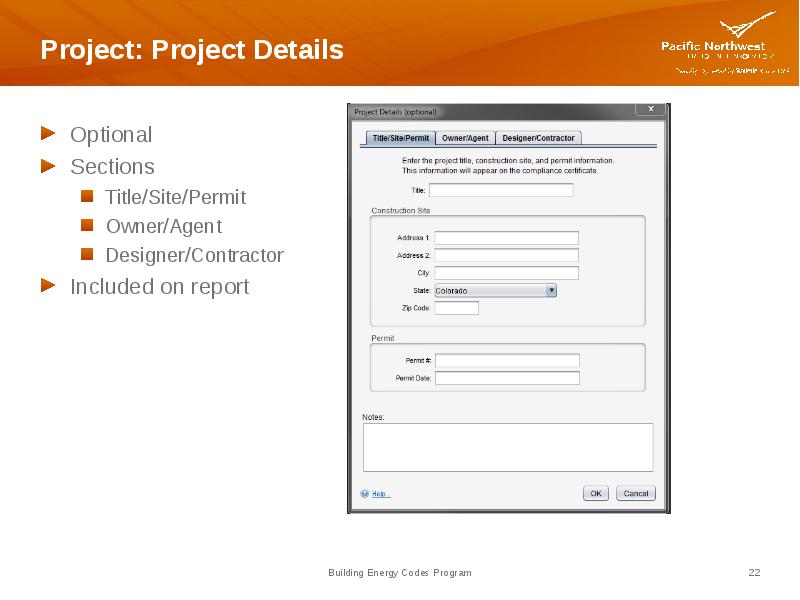This screenshot has width=800, height=600.
Task: Click the Pacific Northwest logo
Action: pyautogui.click(x=725, y=43)
